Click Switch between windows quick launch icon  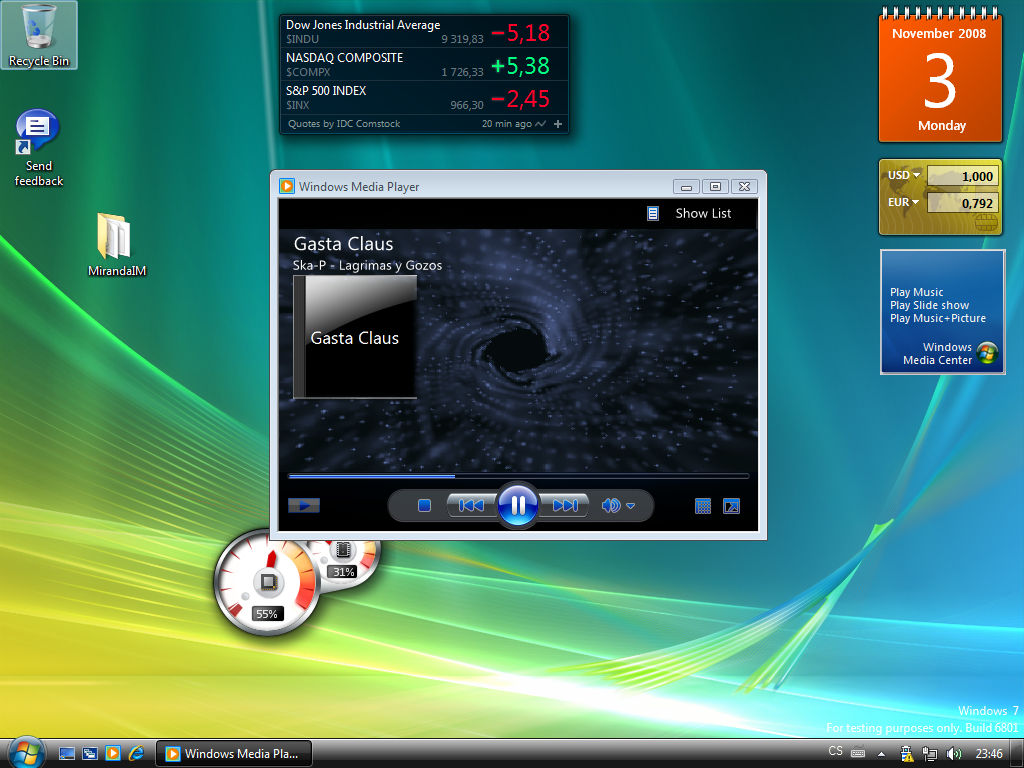point(89,753)
